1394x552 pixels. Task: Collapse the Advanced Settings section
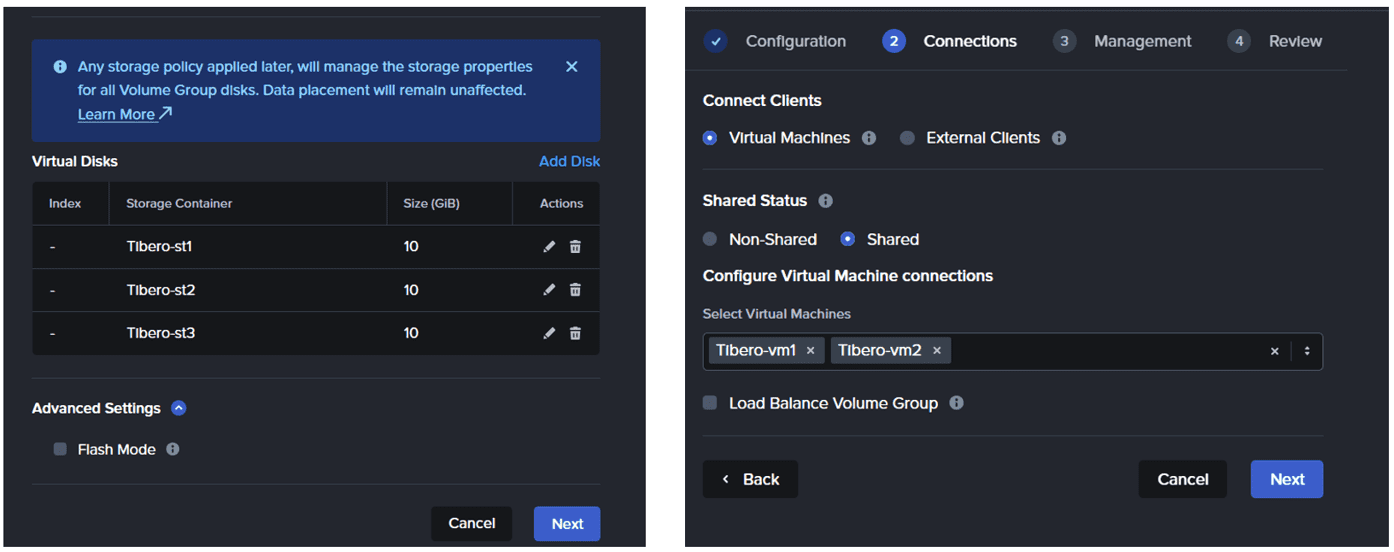pyautogui.click(x=179, y=408)
